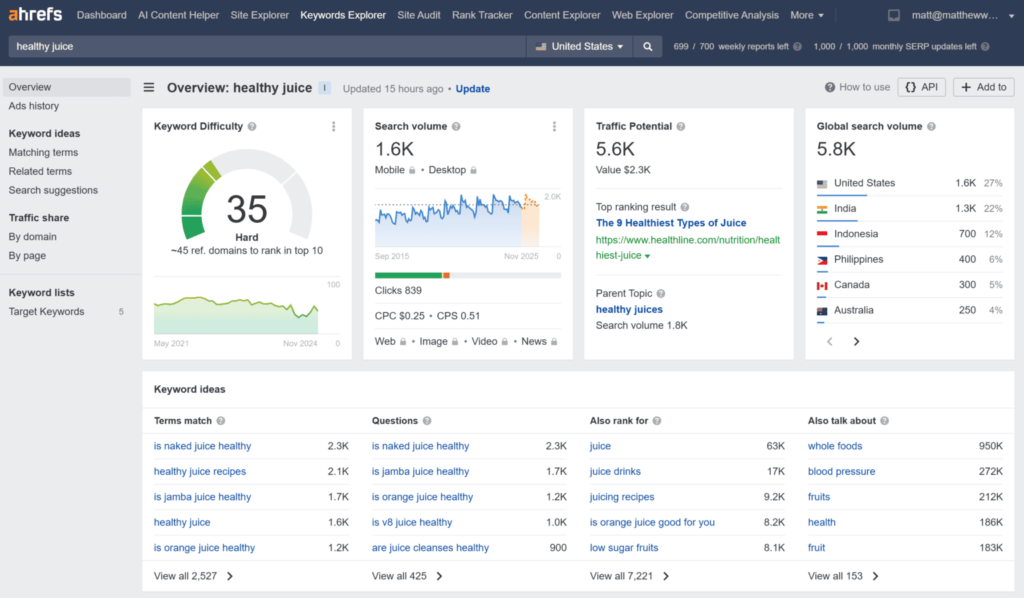Go to previous page of countries list
Viewport: 1024px width, 598px height.
(x=830, y=341)
